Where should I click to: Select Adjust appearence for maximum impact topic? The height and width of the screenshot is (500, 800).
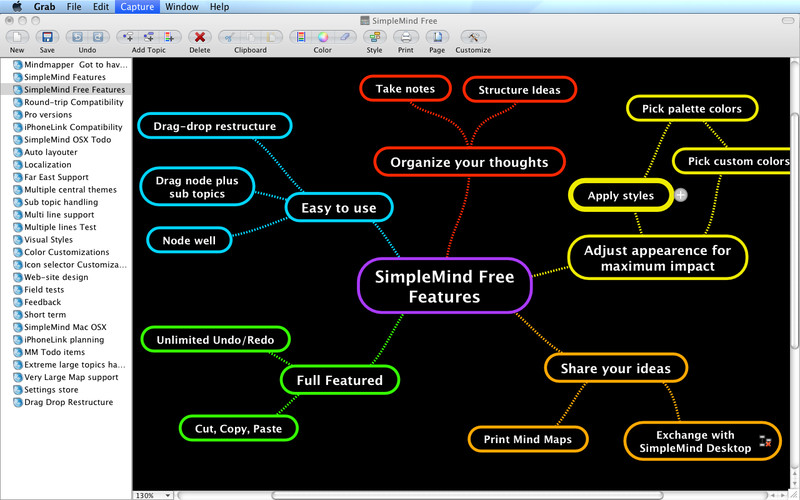[658, 258]
